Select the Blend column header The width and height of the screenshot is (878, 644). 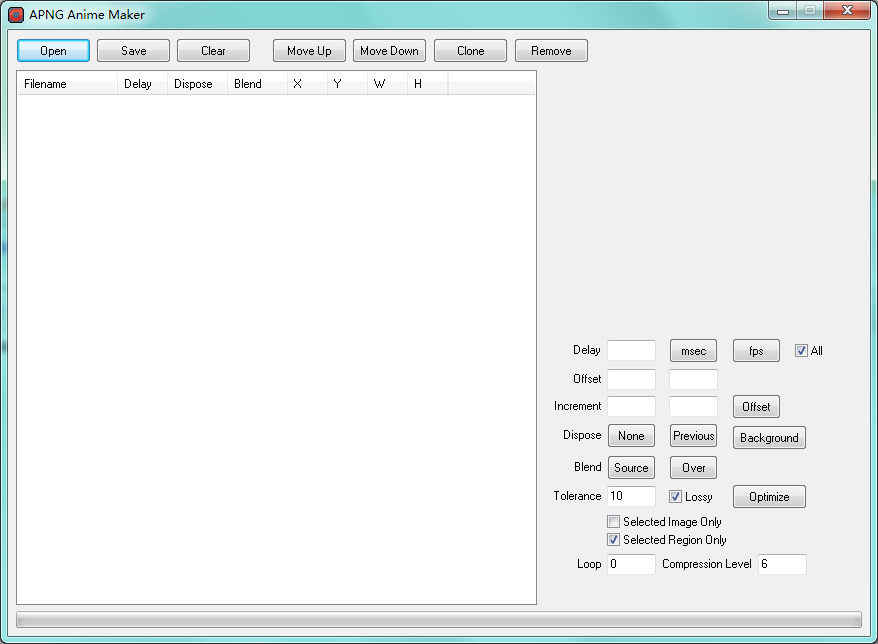point(257,84)
